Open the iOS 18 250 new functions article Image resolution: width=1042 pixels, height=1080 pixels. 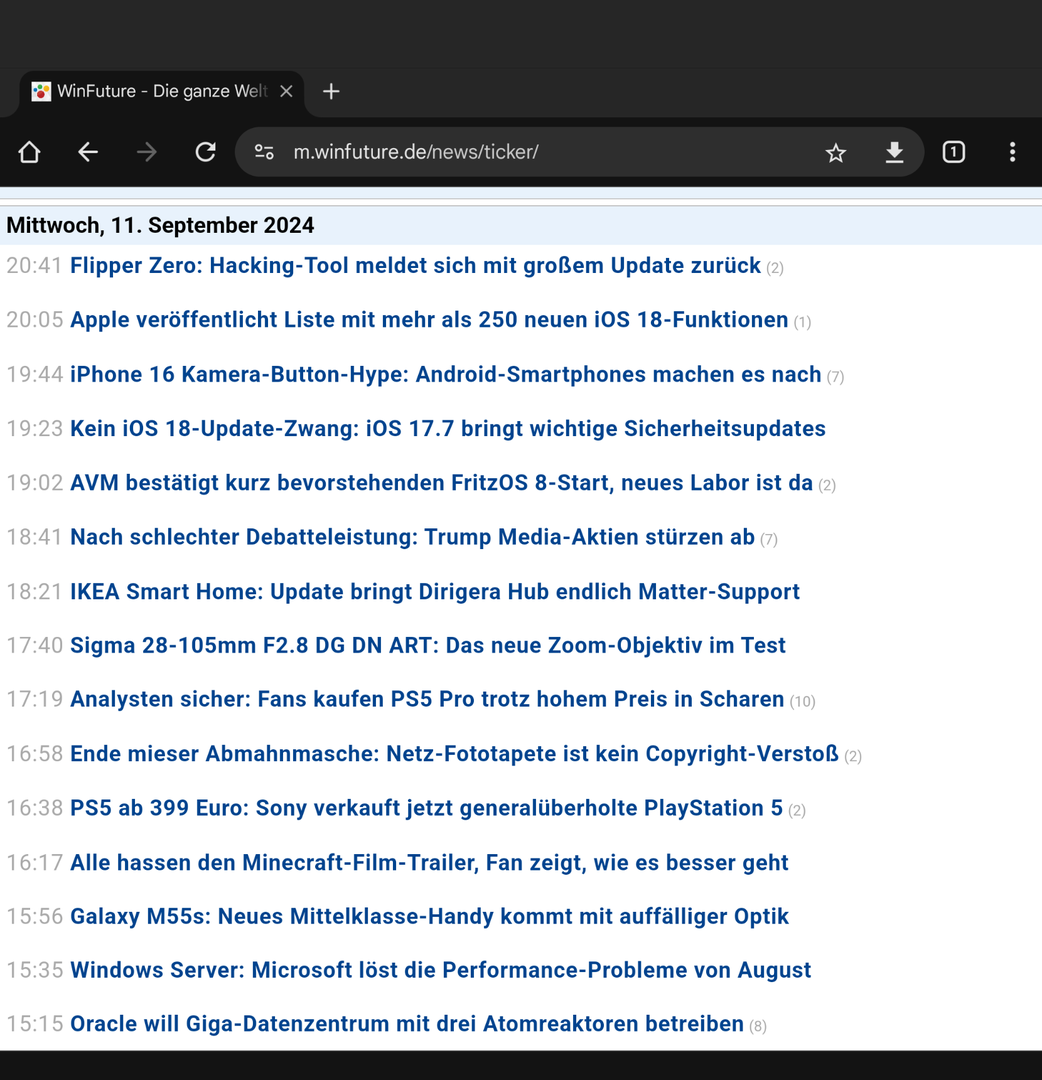point(429,320)
